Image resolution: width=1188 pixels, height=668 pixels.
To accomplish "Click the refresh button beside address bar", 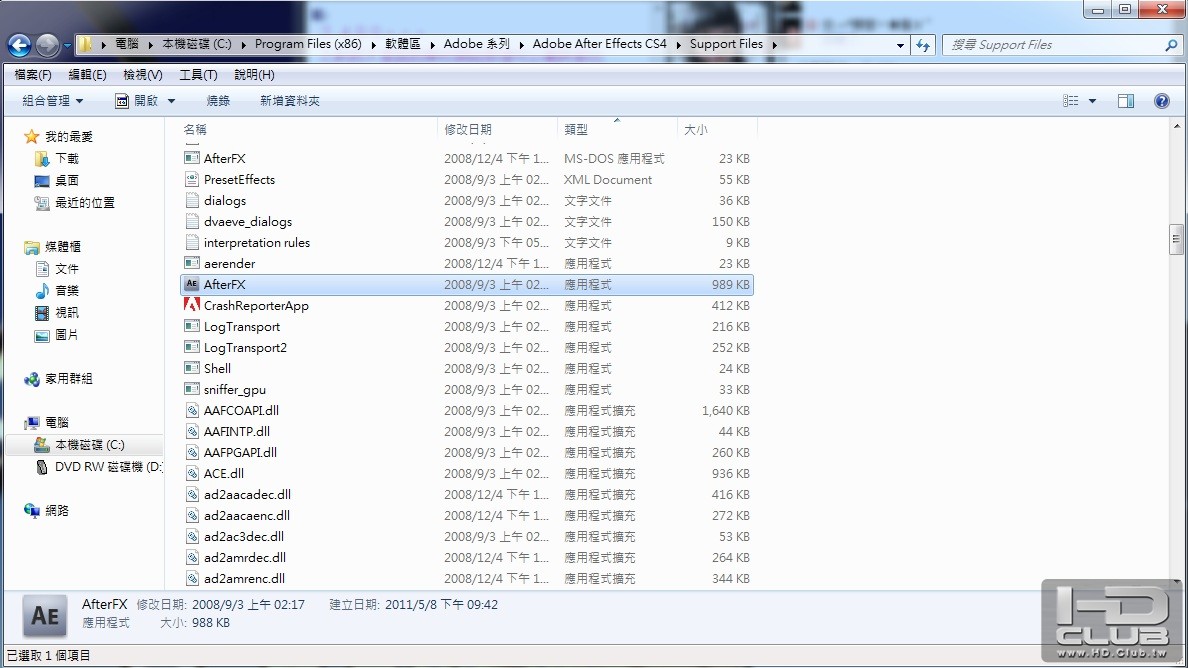I will click(923, 45).
